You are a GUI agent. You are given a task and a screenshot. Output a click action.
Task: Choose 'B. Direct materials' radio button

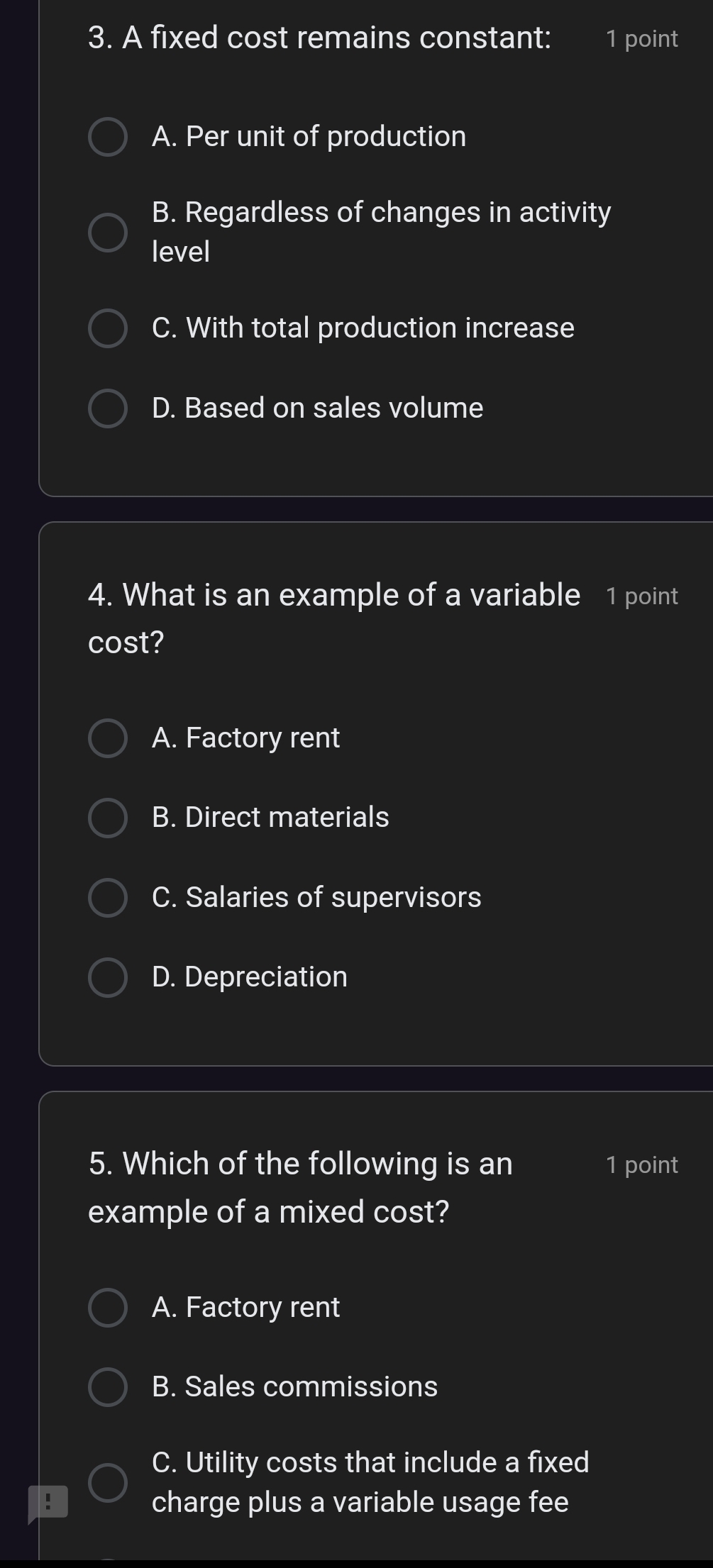(108, 818)
